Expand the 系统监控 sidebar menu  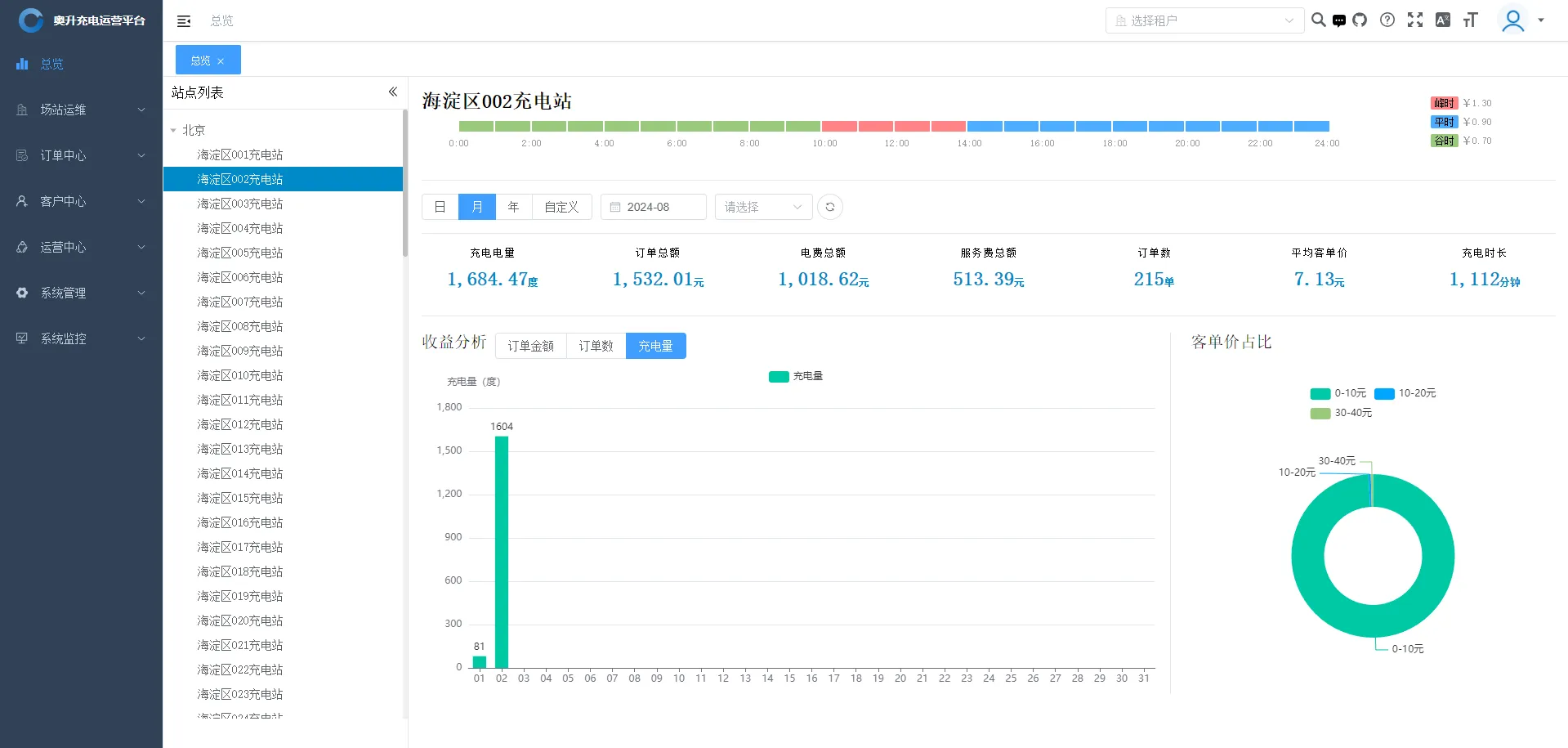tap(81, 338)
